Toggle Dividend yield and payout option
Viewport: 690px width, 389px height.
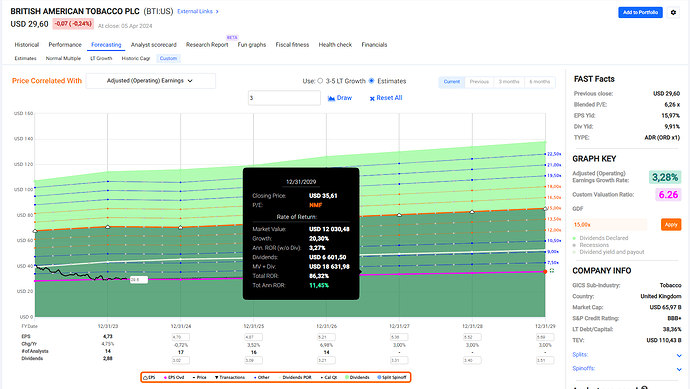point(608,252)
